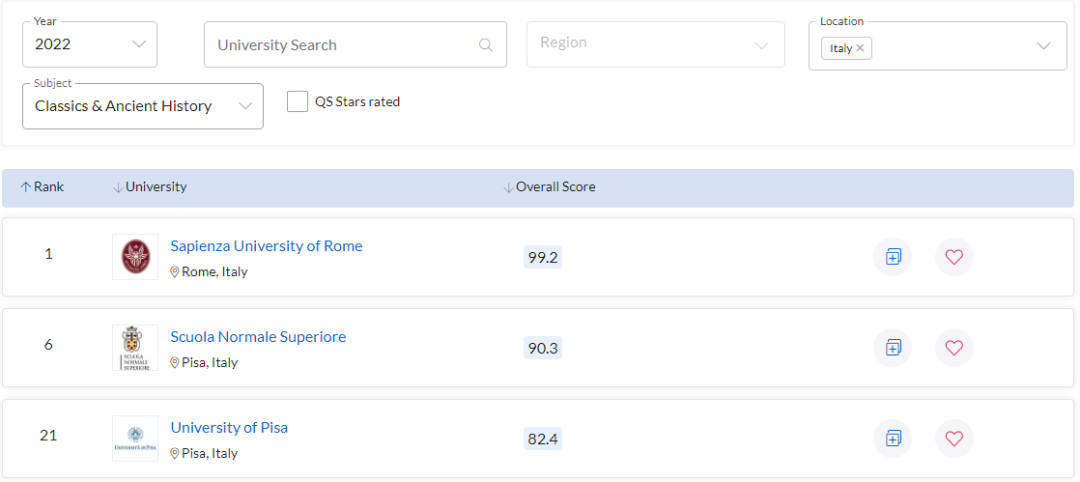Shortlist Scuola Normale Superiore with heart icon
The height and width of the screenshot is (482, 1080).
point(954,348)
